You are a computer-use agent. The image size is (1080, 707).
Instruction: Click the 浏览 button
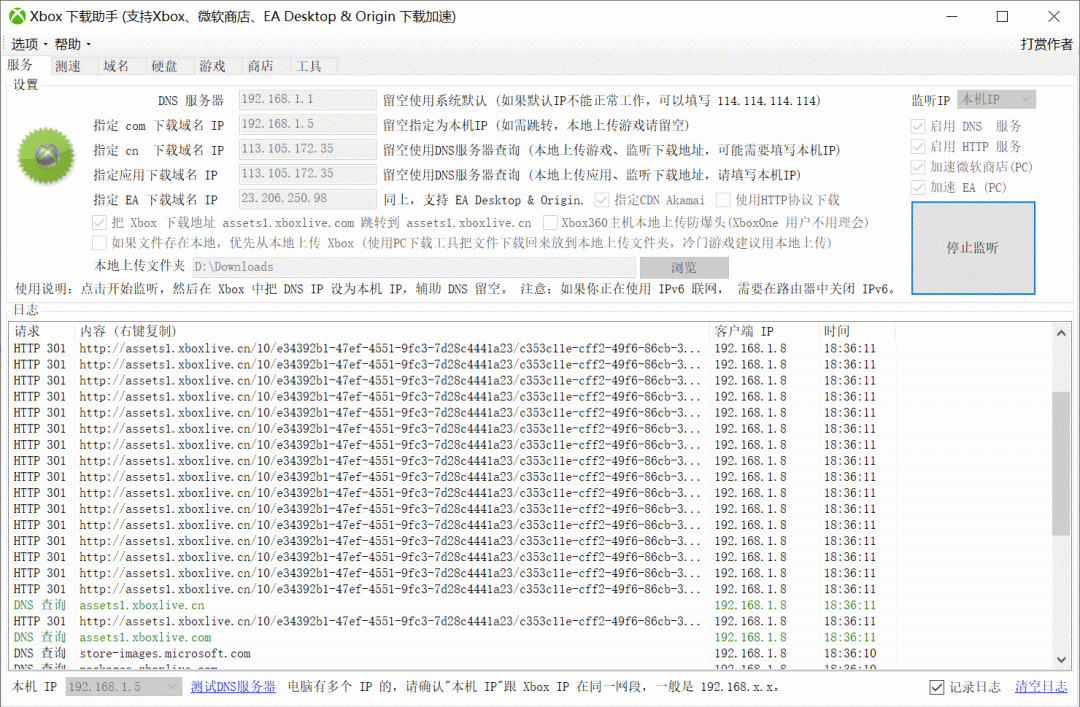(x=684, y=267)
